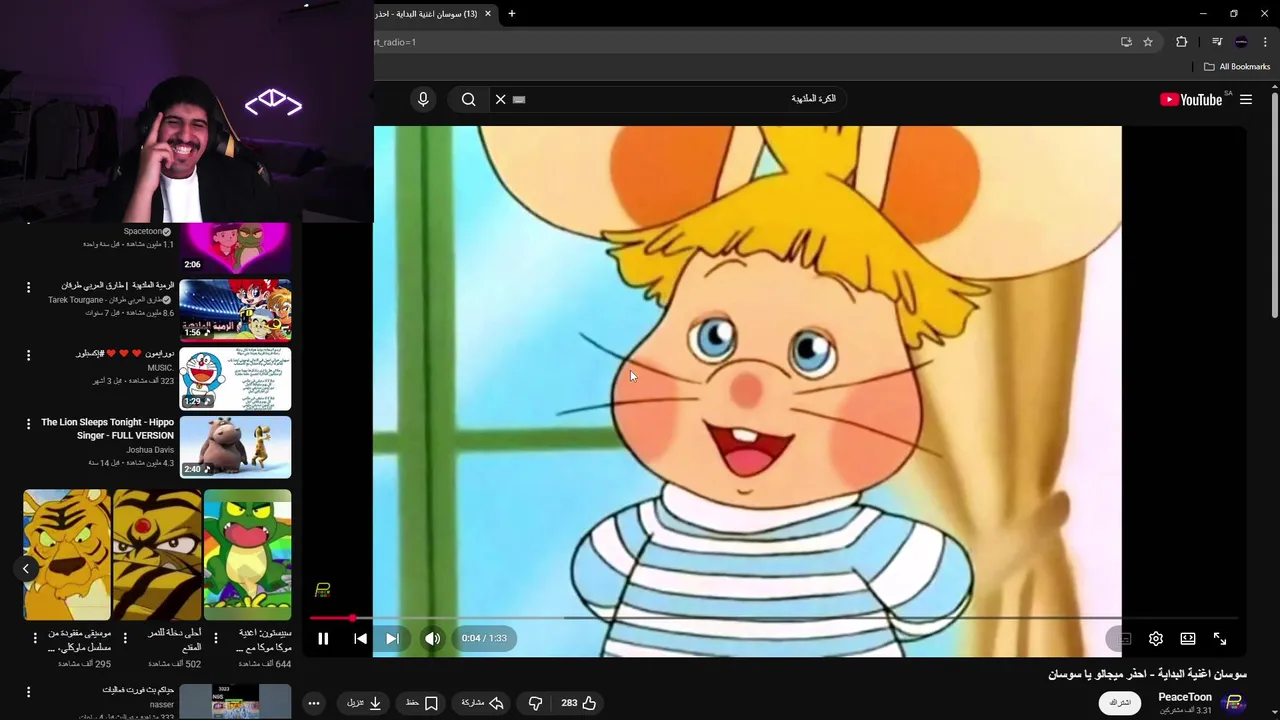Open media controls in the browser toolbar
The height and width of the screenshot is (720, 1280).
click(1217, 42)
